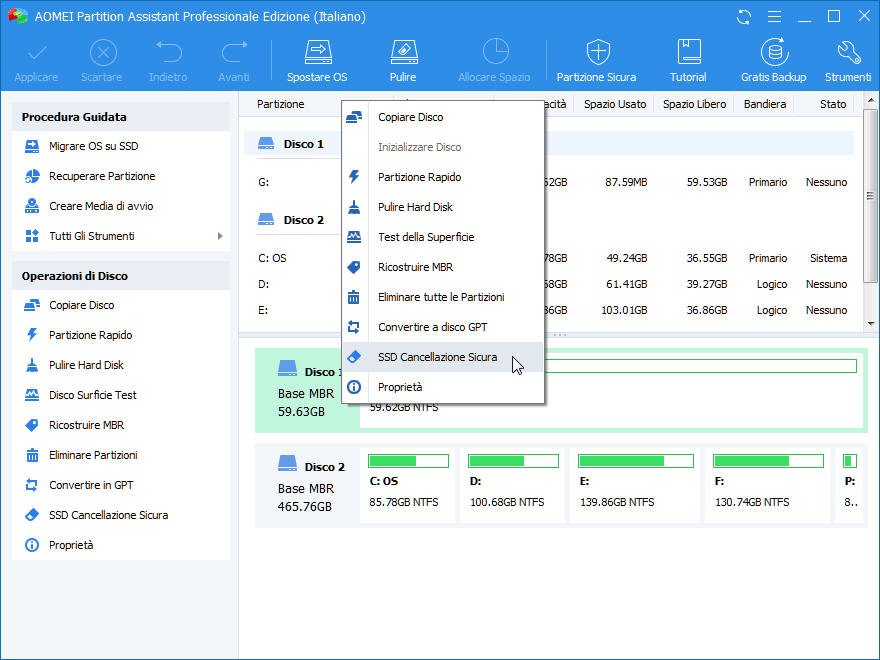Click the Applicare toolbar icon
The height and width of the screenshot is (660, 880).
[36, 61]
